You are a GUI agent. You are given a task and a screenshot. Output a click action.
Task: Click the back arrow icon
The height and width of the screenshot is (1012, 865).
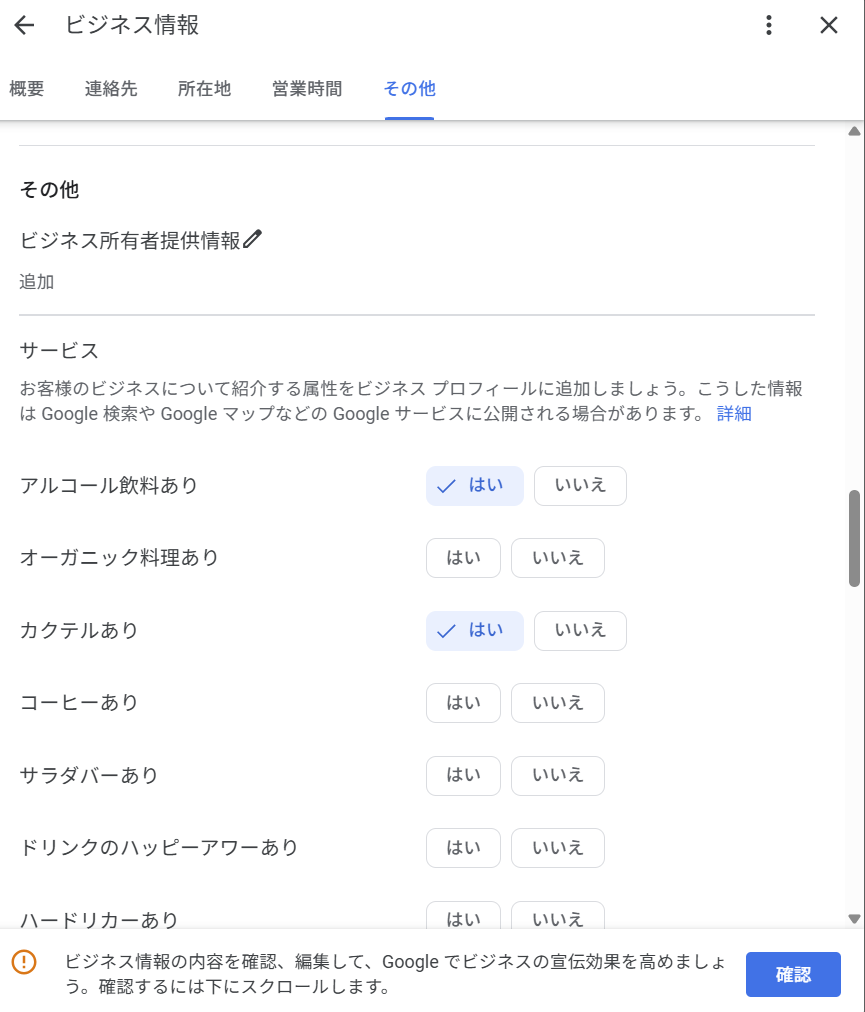pos(24,26)
